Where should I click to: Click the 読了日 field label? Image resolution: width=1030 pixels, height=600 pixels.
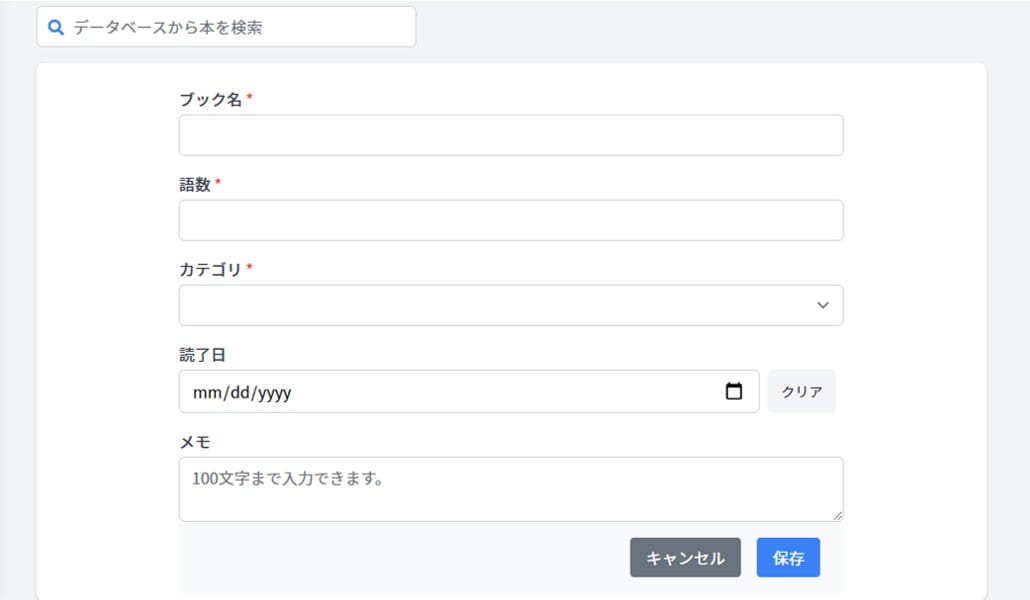[202, 355]
